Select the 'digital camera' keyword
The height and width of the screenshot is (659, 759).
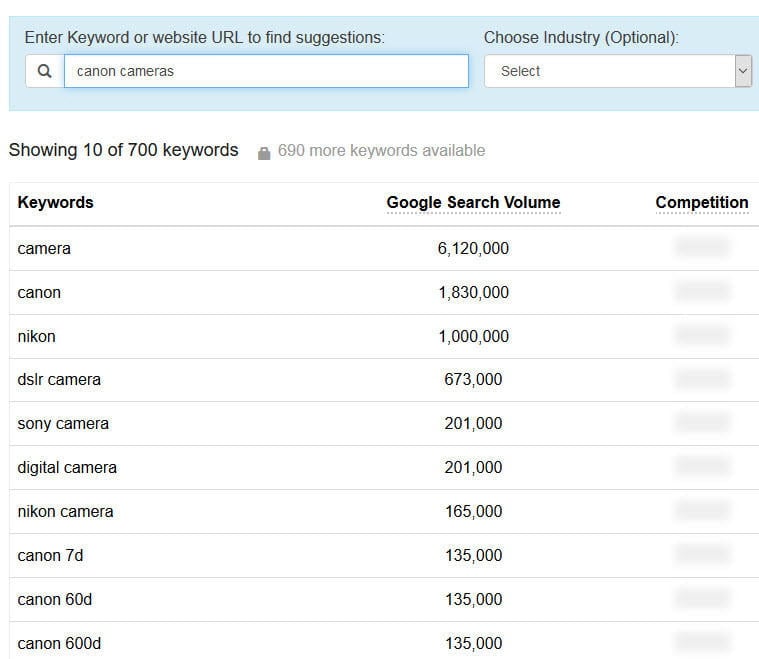click(67, 468)
